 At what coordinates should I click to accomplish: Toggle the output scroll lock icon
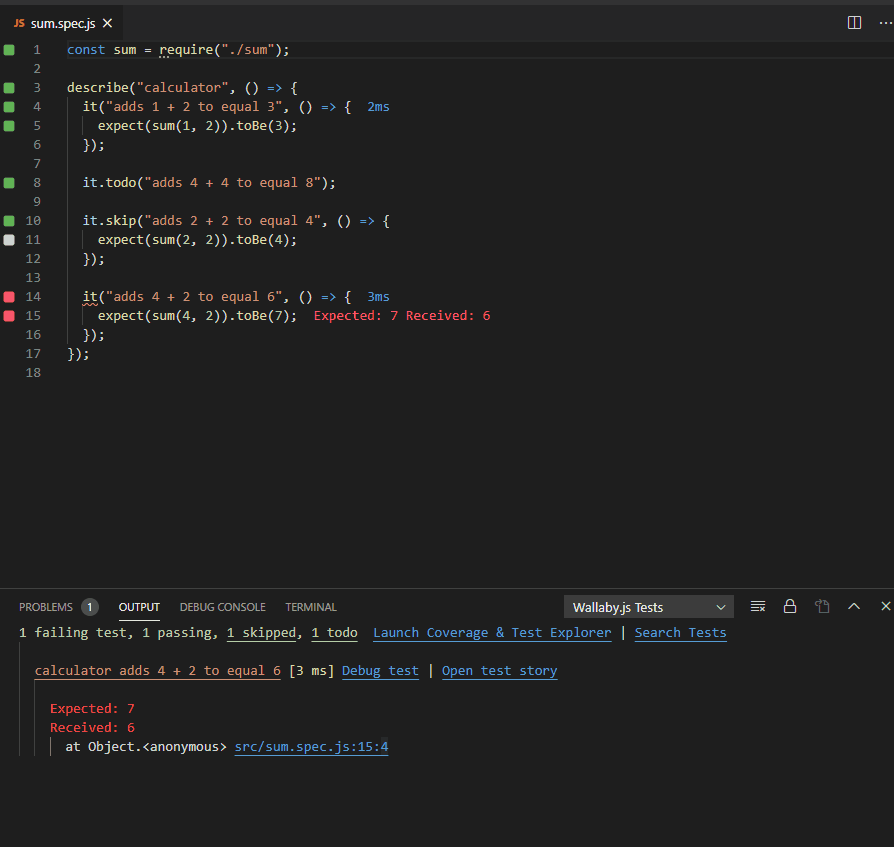pos(790,606)
